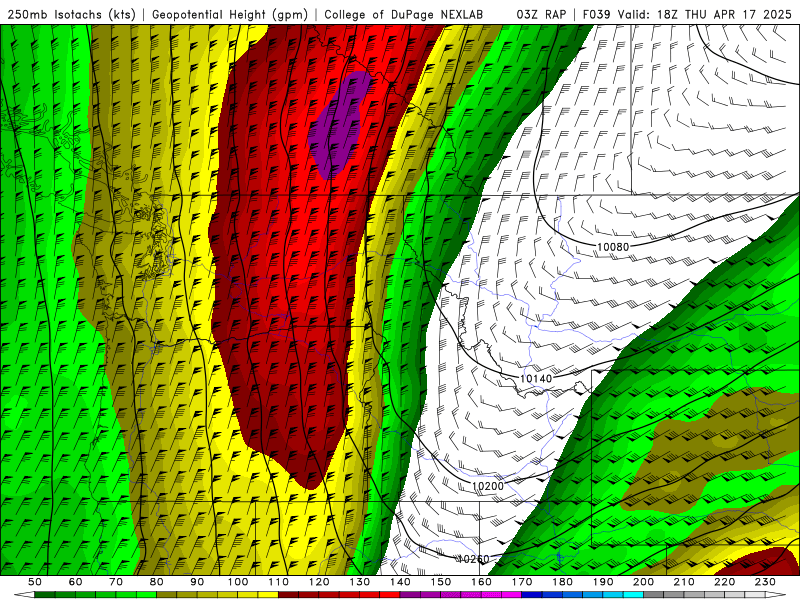The width and height of the screenshot is (800, 600).
Task: Click the colorbar value 110
Action: coord(278,582)
